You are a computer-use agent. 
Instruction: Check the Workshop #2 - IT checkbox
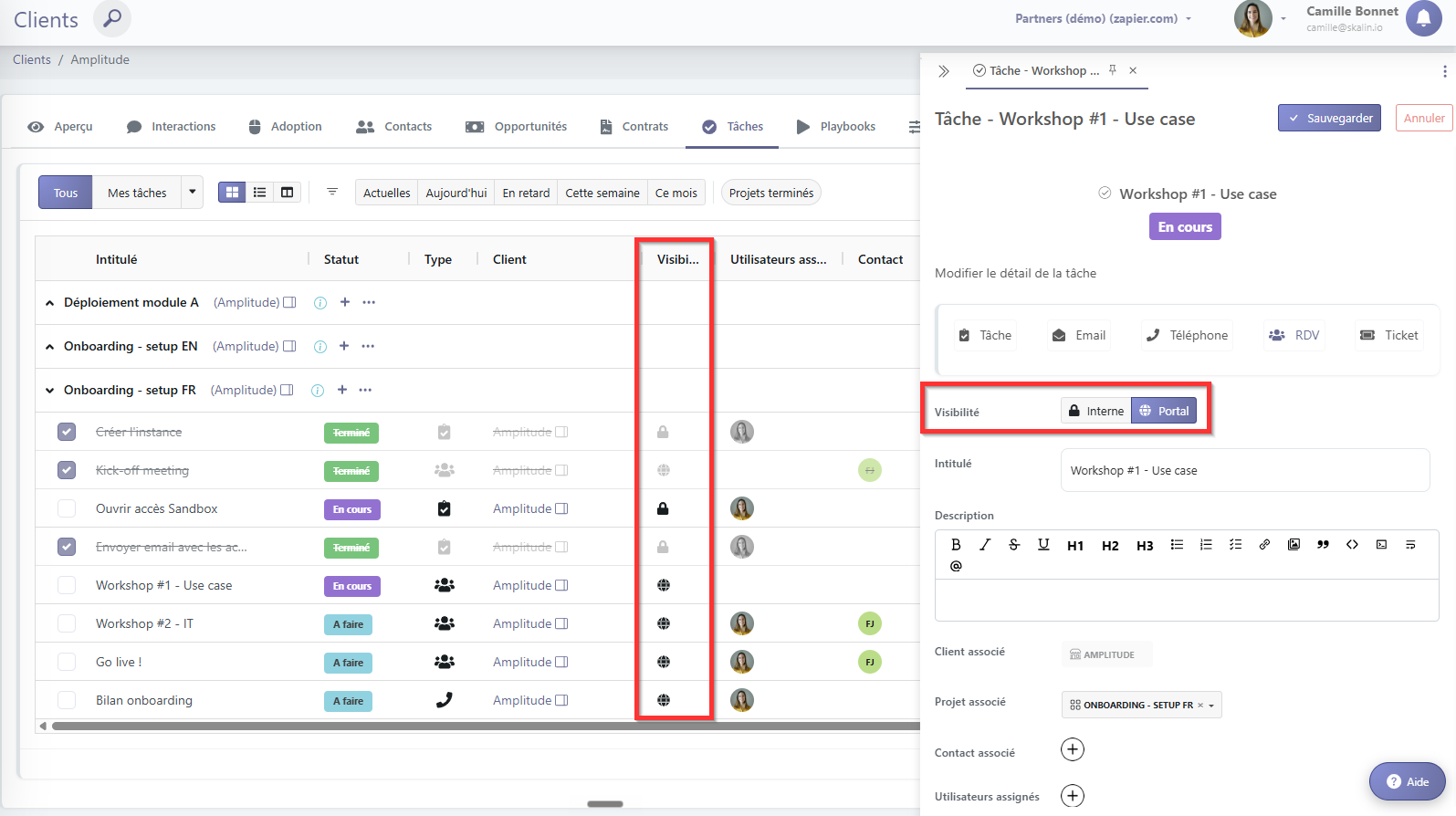(67, 623)
